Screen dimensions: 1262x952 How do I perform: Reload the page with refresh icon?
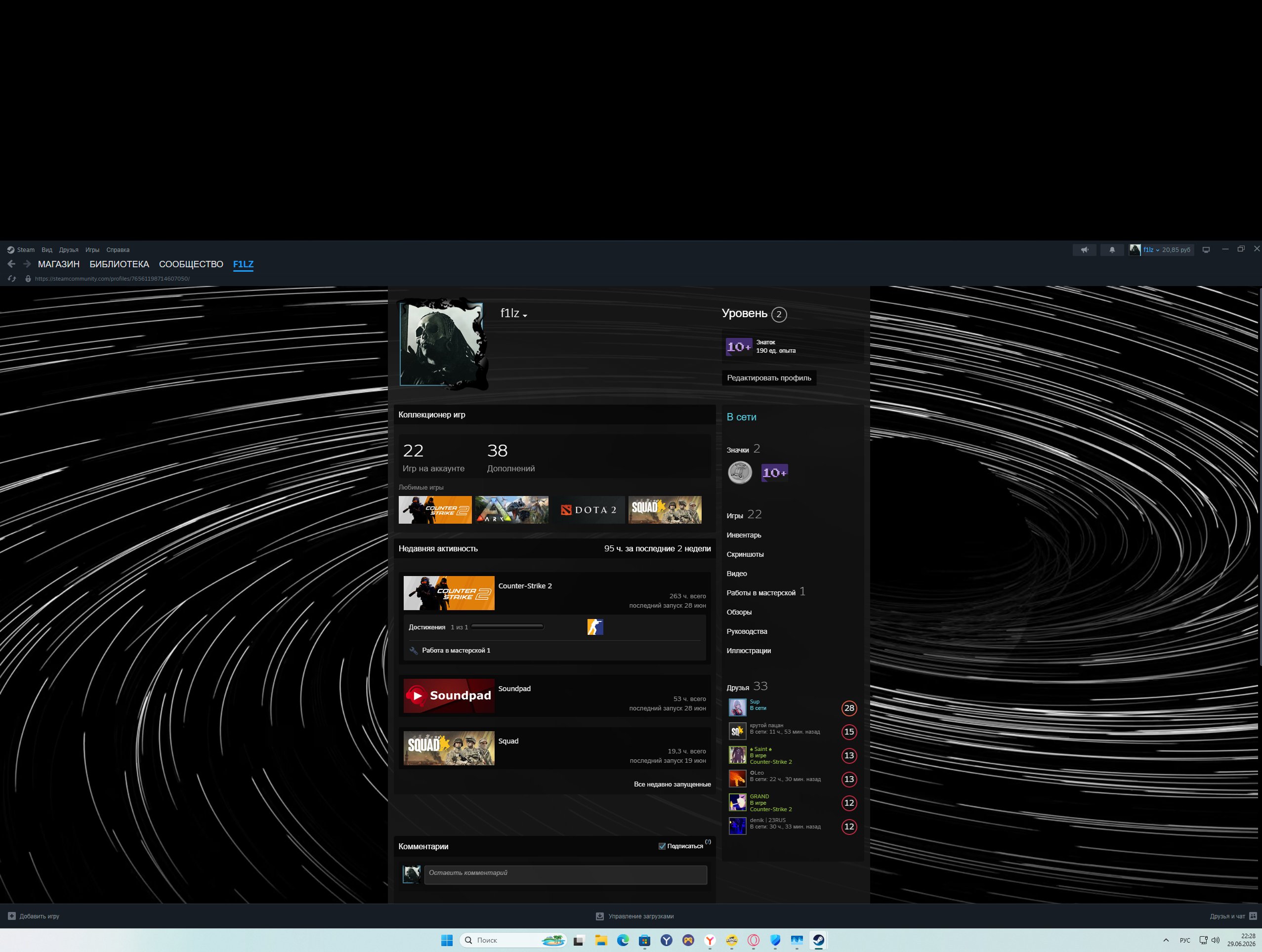12,279
